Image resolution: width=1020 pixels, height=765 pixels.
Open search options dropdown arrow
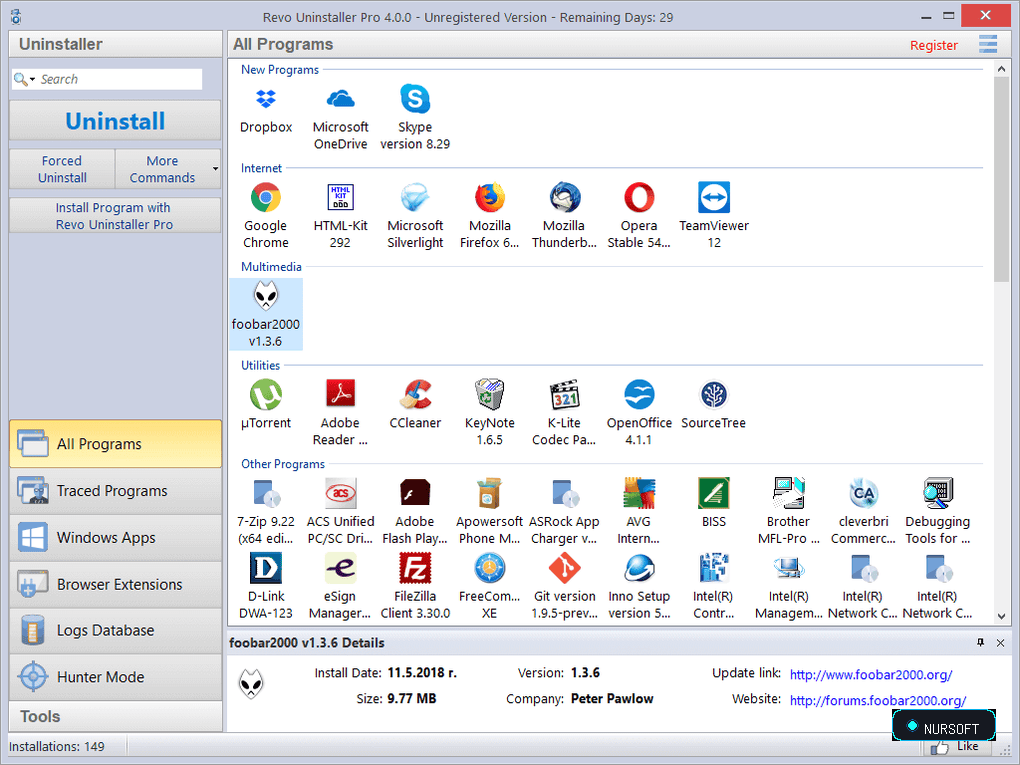click(x=33, y=79)
